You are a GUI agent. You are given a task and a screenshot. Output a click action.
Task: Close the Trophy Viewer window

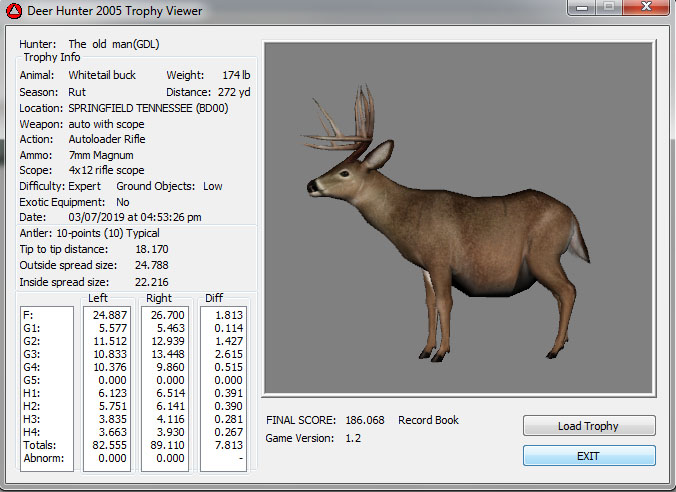pos(644,9)
